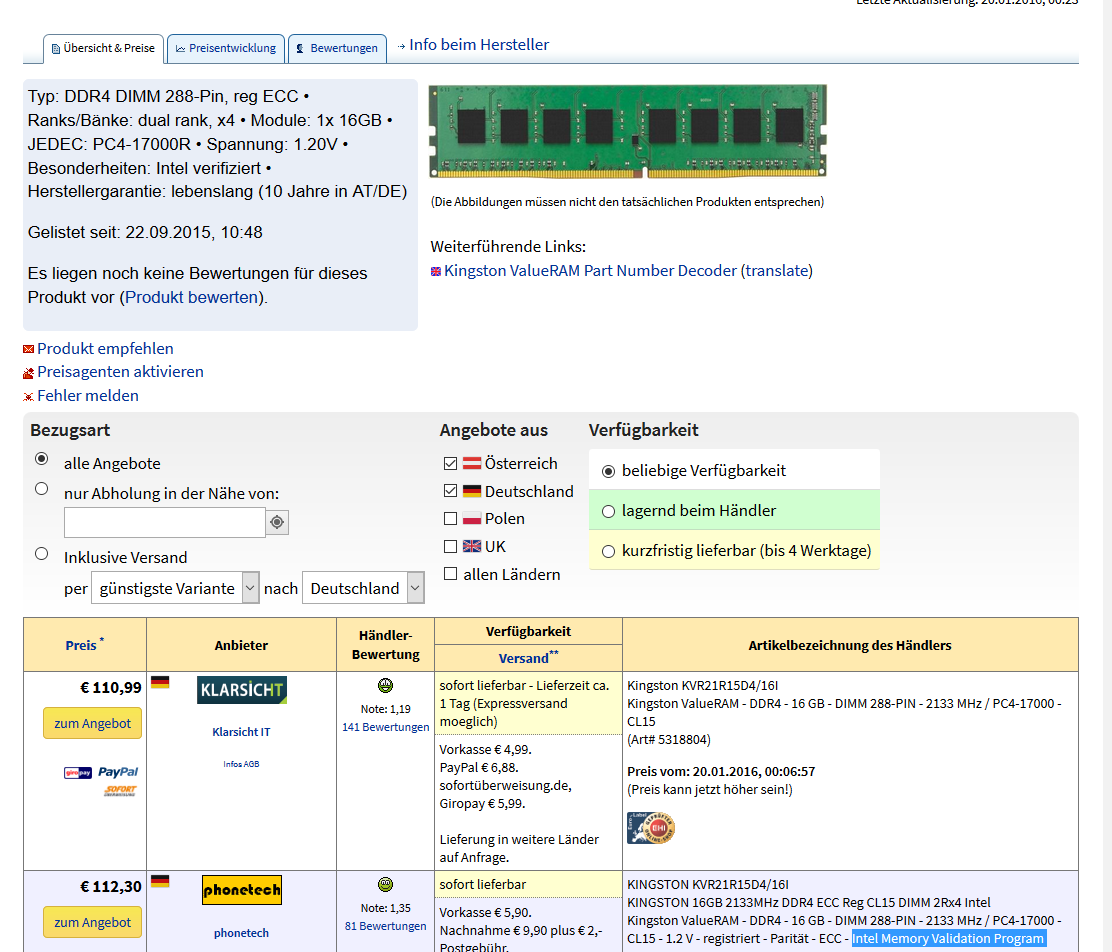This screenshot has width=1112, height=952.
Task: Click the Polish flag next to Polen
Action: click(x=472, y=519)
